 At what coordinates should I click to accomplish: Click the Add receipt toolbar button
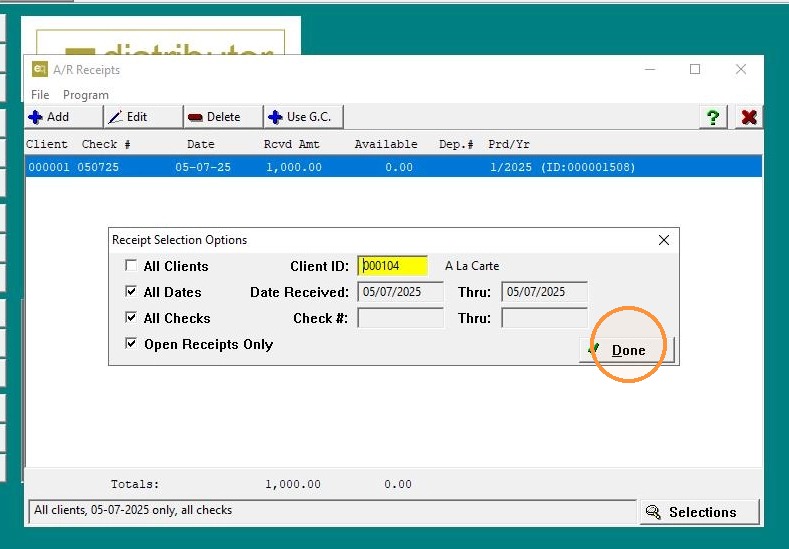(63, 117)
